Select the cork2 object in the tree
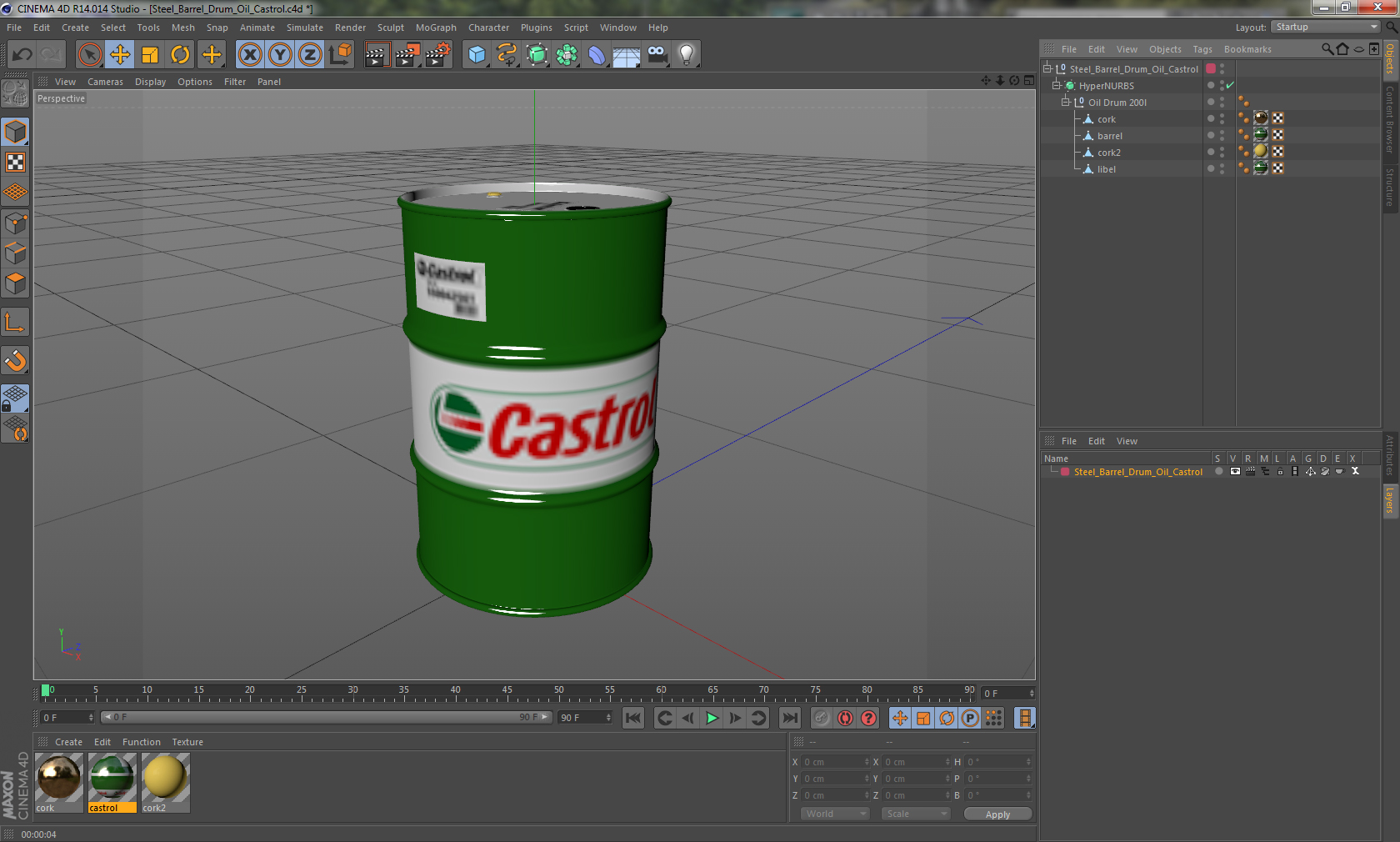Image resolution: width=1400 pixels, height=842 pixels. point(1108,153)
